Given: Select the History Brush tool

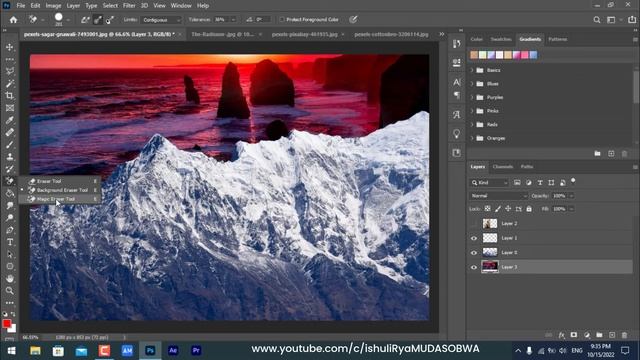Looking at the screenshot, I should (9, 169).
